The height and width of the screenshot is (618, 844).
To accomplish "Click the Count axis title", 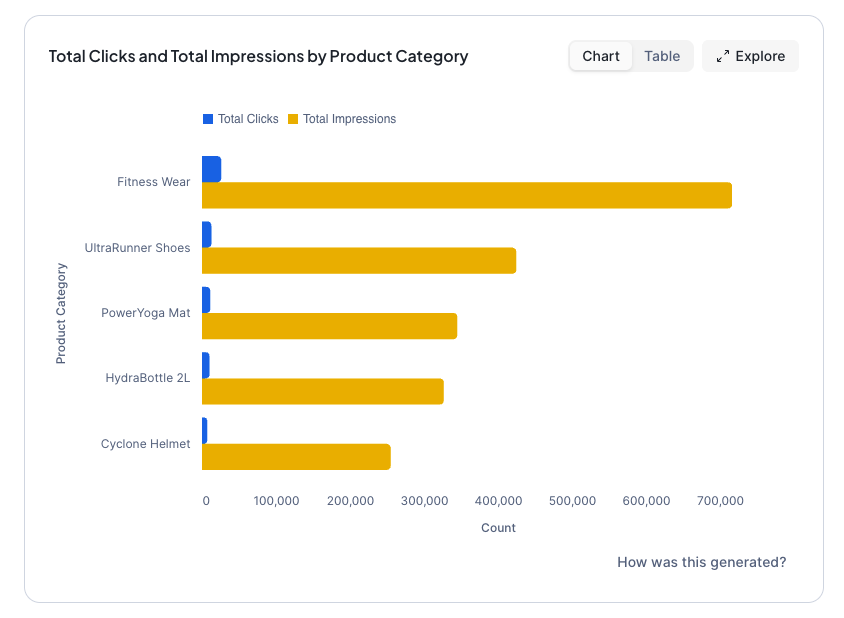I will [x=498, y=527].
